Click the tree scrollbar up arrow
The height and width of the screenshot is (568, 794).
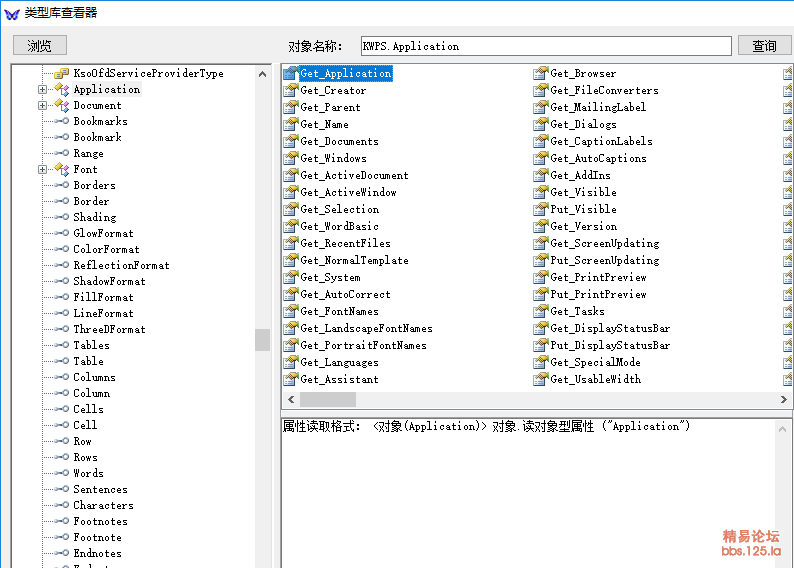point(262,74)
